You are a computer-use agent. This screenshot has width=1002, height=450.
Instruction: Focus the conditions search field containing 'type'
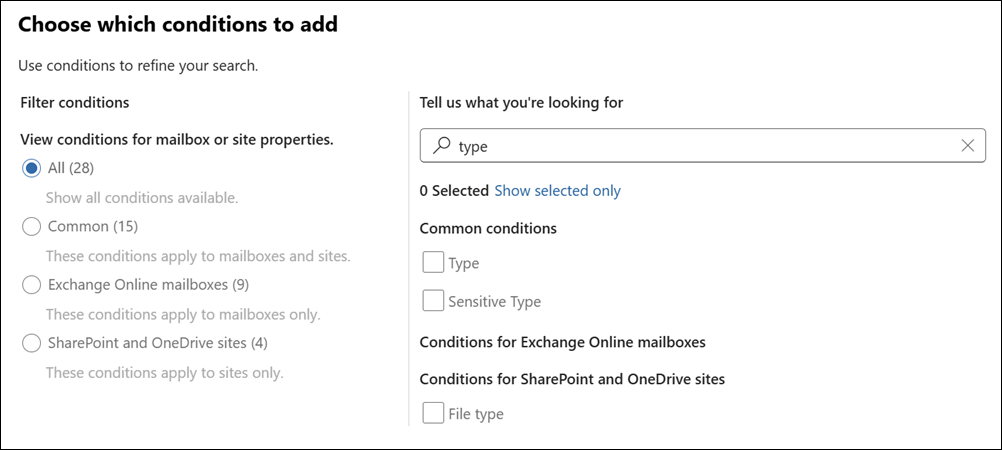pyautogui.click(x=702, y=146)
